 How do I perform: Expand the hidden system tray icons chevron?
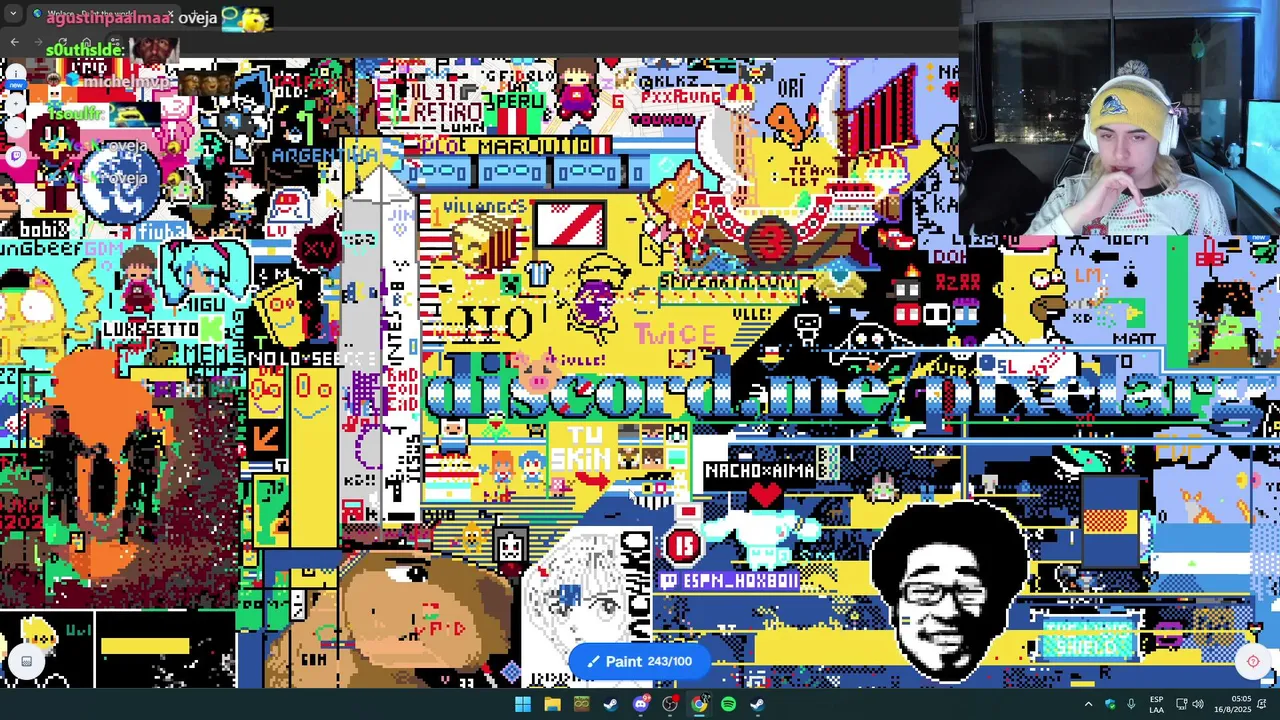[1088, 704]
